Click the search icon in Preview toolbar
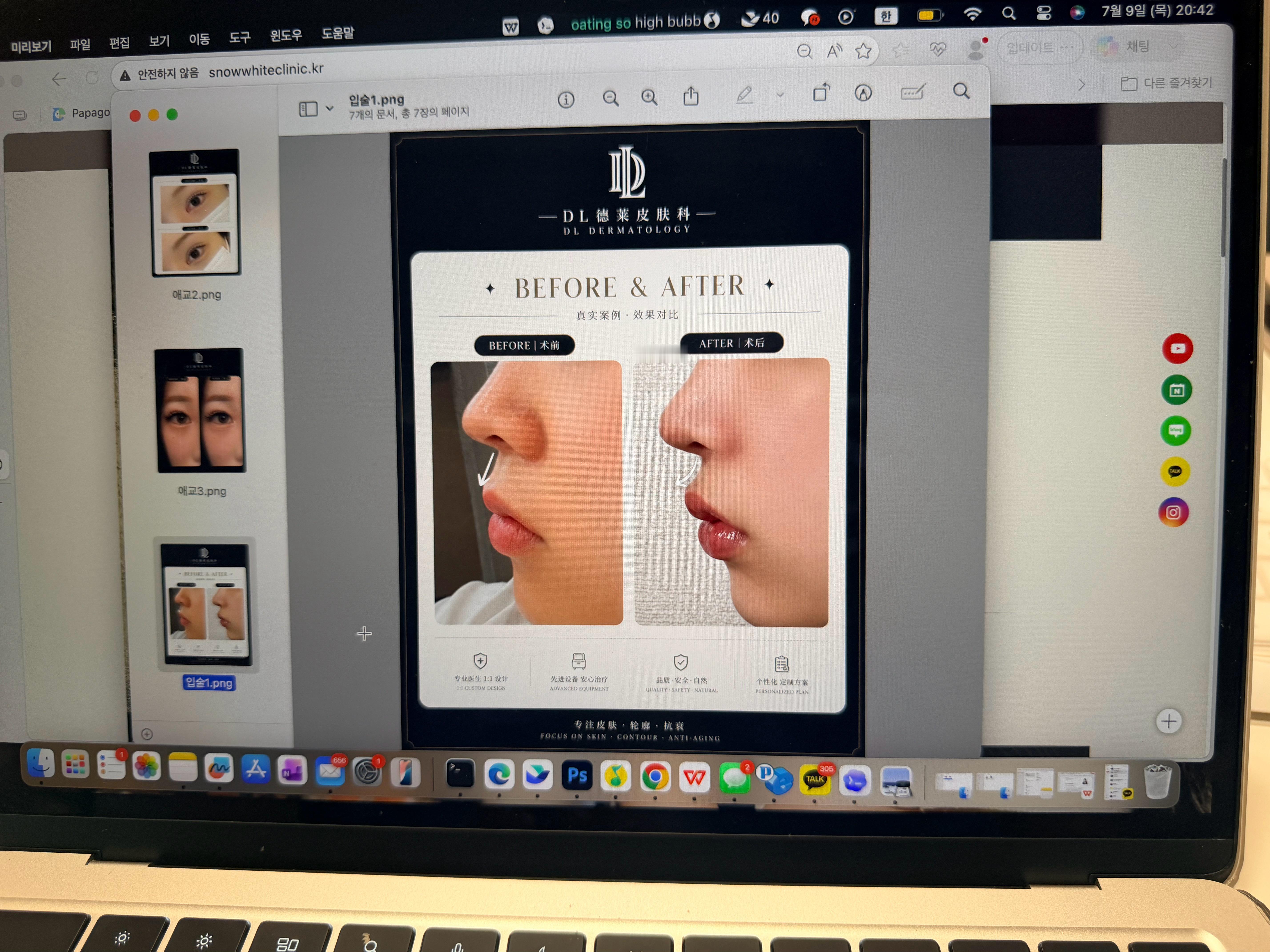Image resolution: width=1270 pixels, height=952 pixels. pyautogui.click(x=961, y=91)
